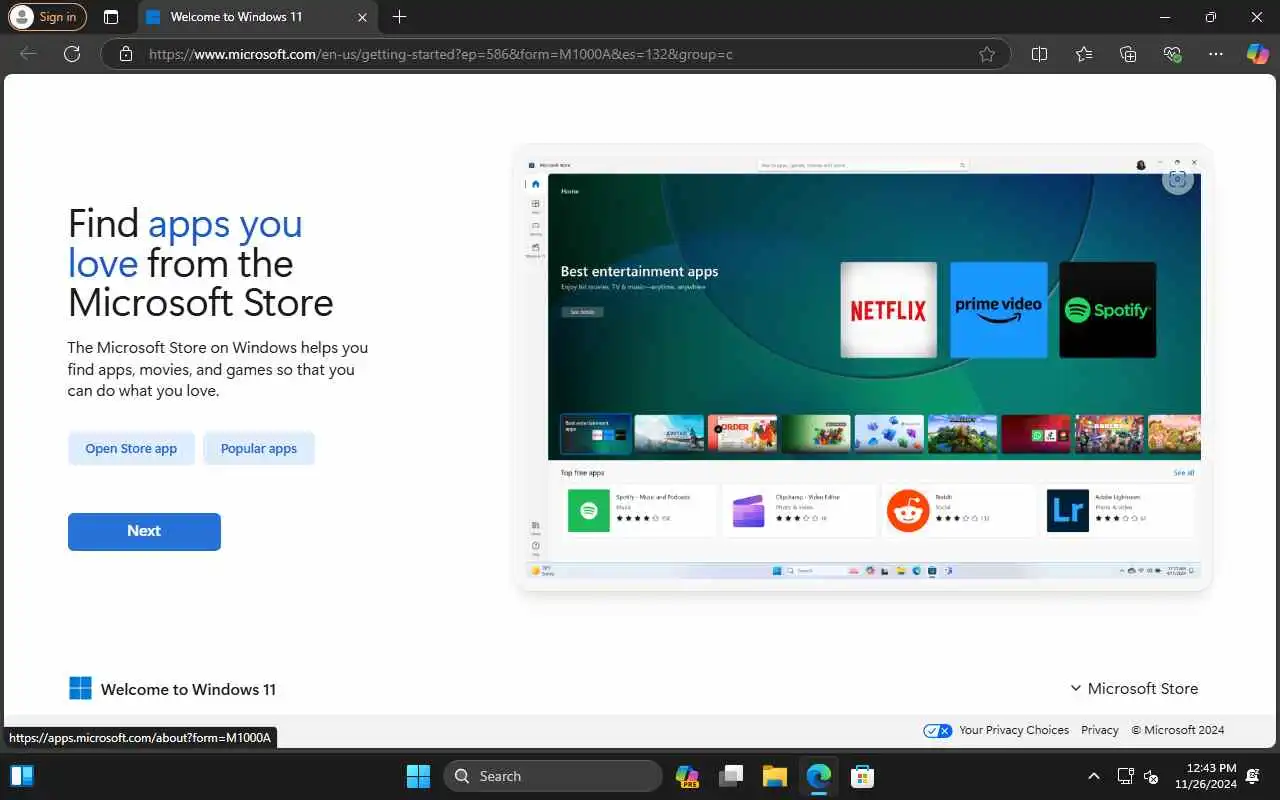
Task: Open Your Privacy Choices link
Action: [x=1014, y=730]
